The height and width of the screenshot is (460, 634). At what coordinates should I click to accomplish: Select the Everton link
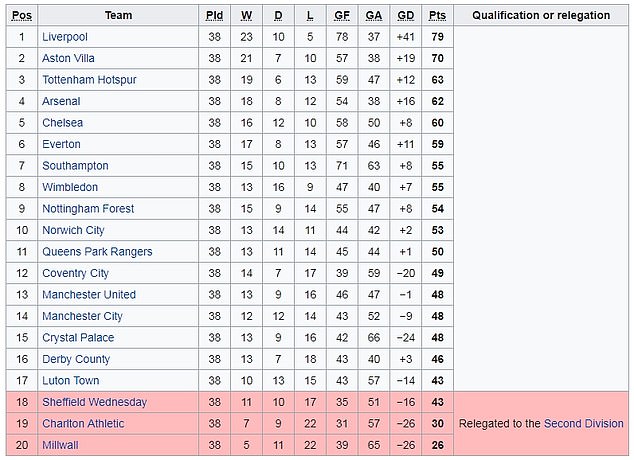[x=61, y=144]
